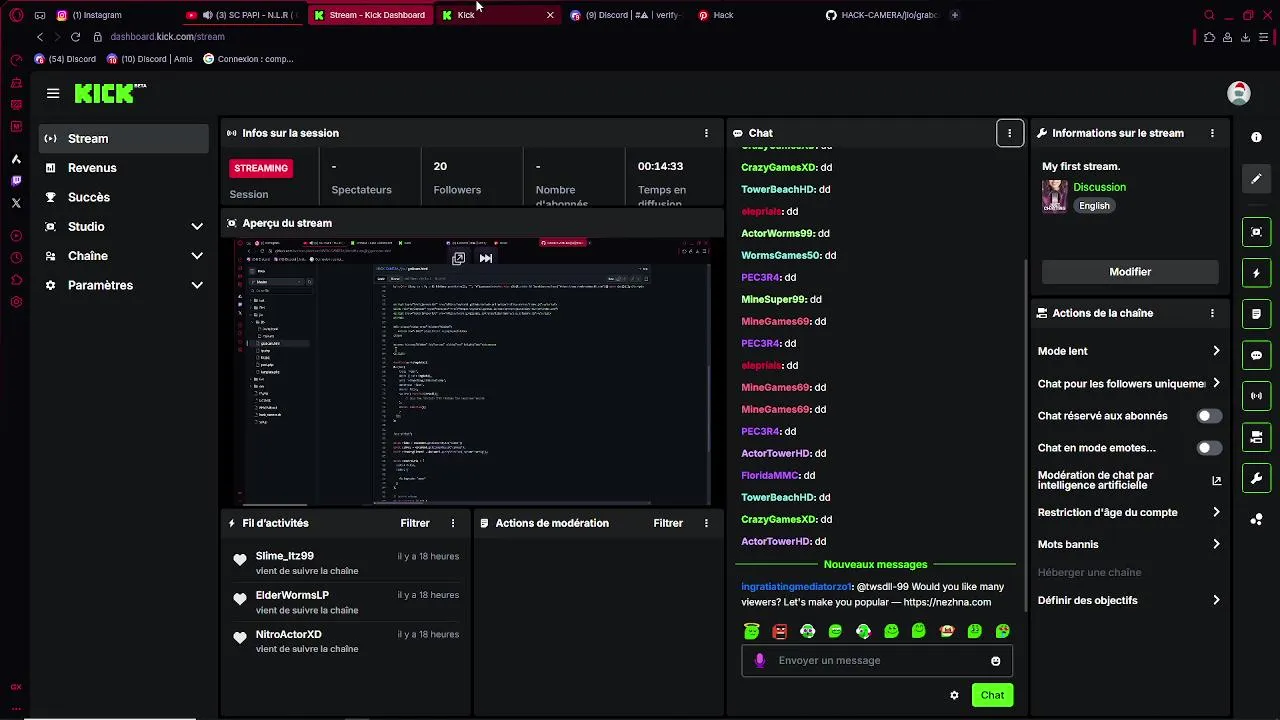Open the hamburger menu next to Kick logo
Image resolution: width=1280 pixels, height=720 pixels.
tap(53, 93)
